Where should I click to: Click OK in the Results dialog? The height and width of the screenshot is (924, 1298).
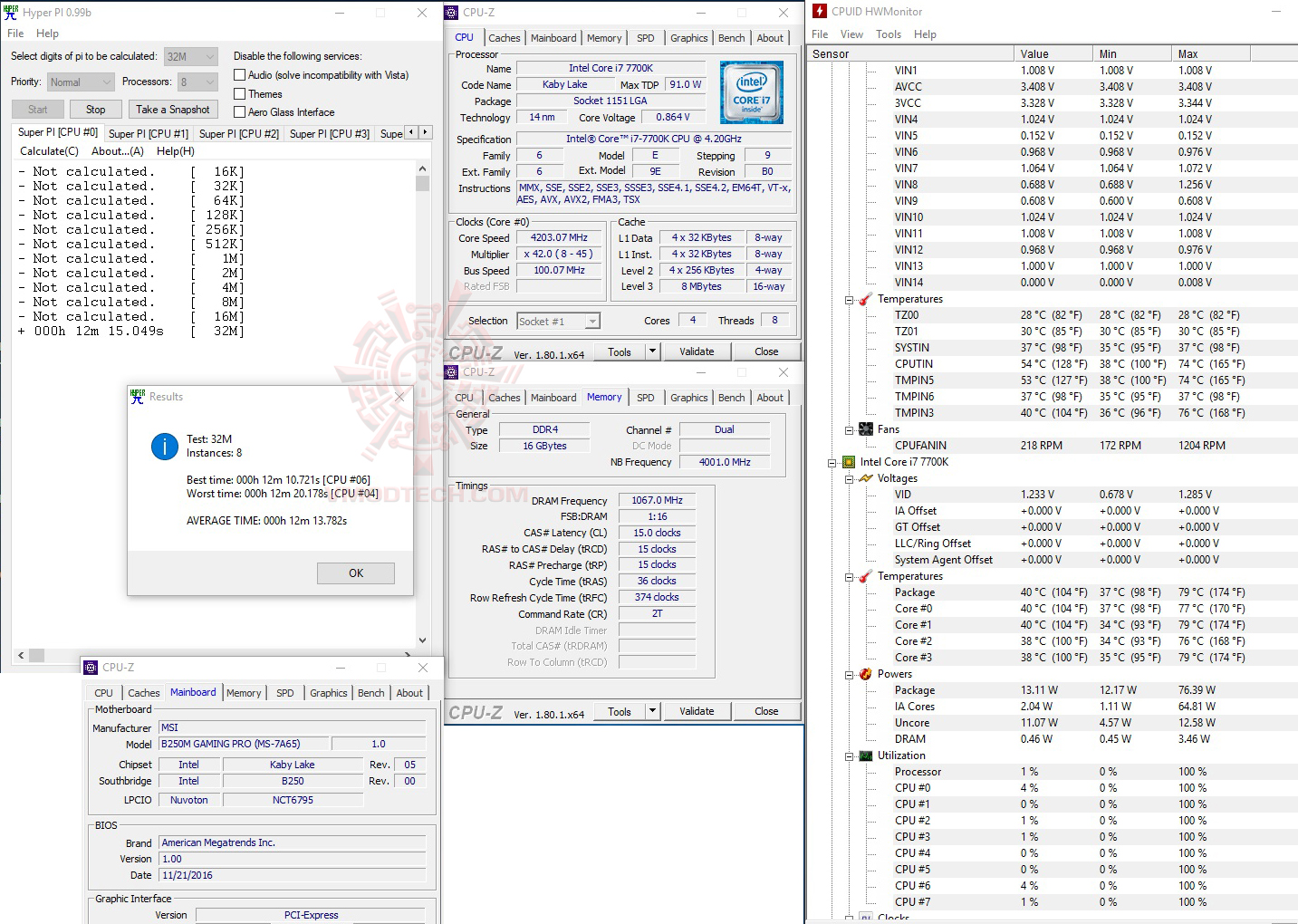(x=355, y=573)
